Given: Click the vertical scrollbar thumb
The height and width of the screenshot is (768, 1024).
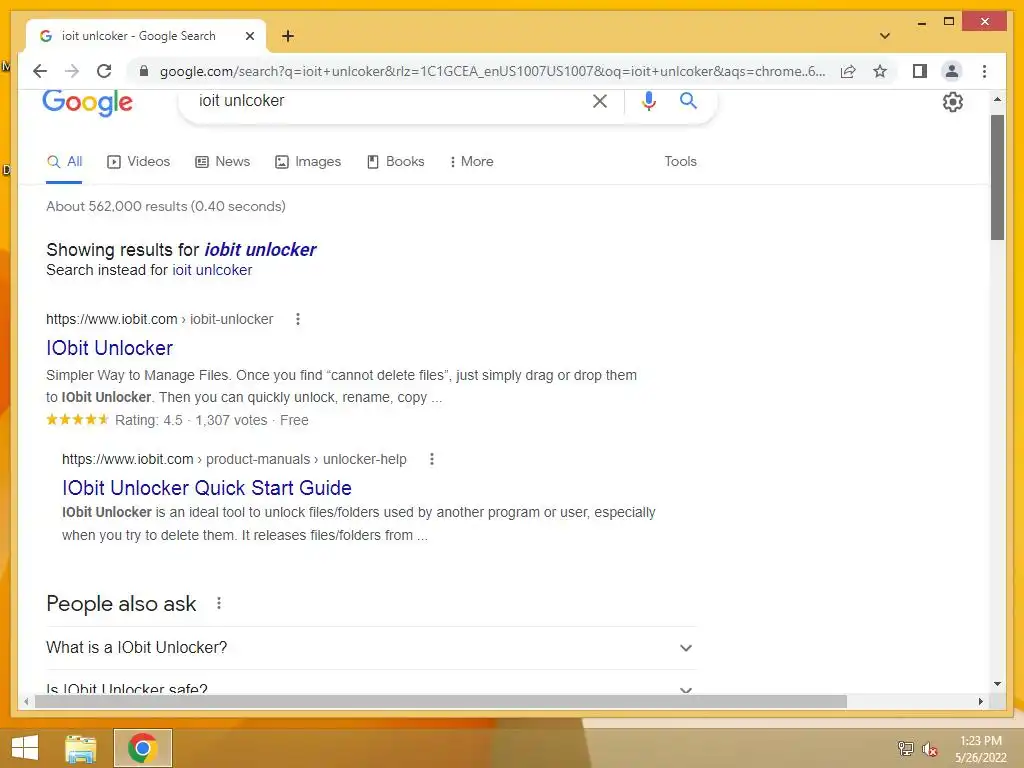Looking at the screenshot, I should point(997,178).
